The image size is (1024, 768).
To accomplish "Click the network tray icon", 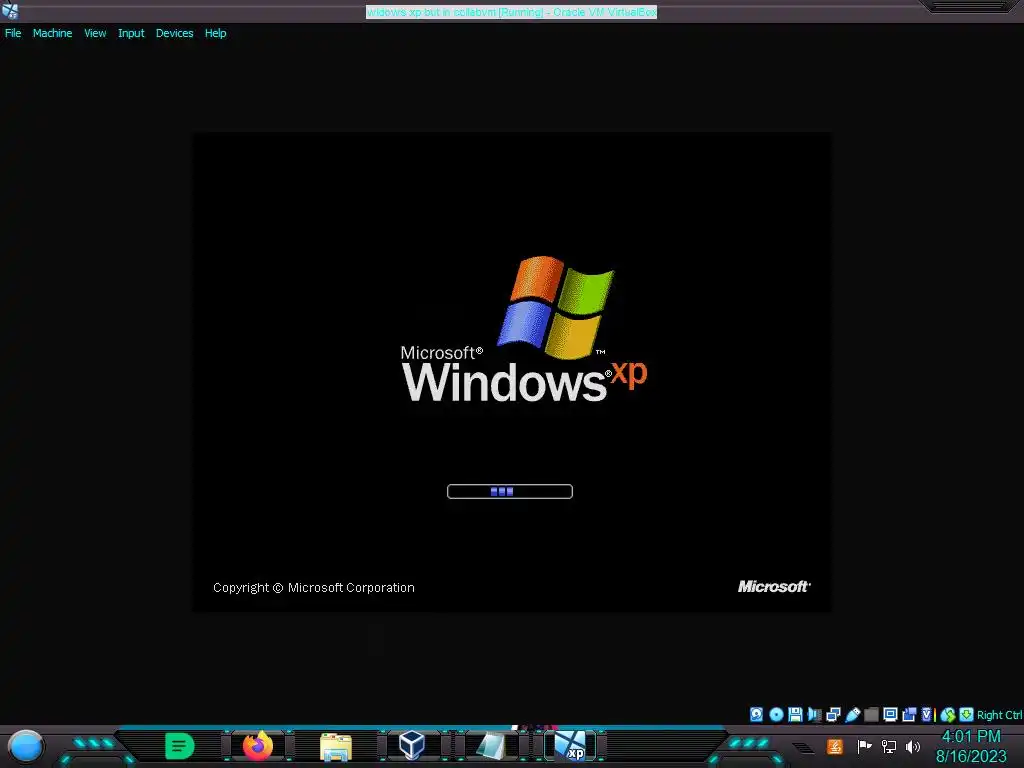I will click(x=889, y=746).
